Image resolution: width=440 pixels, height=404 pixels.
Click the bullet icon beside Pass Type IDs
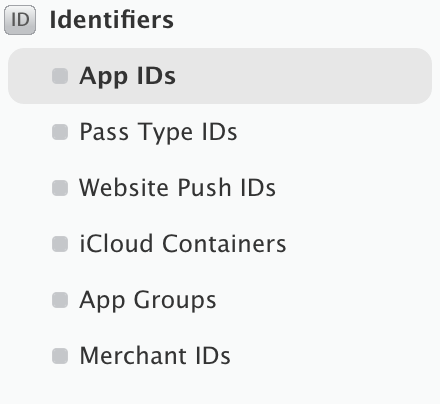60,132
